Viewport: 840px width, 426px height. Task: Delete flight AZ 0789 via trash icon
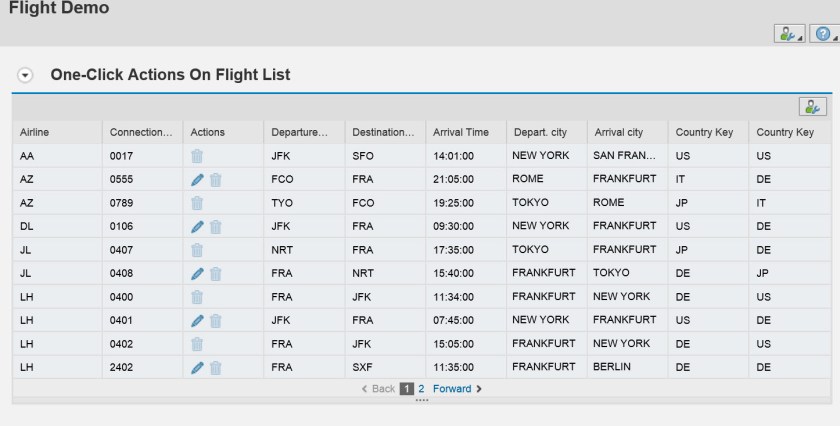click(x=197, y=203)
